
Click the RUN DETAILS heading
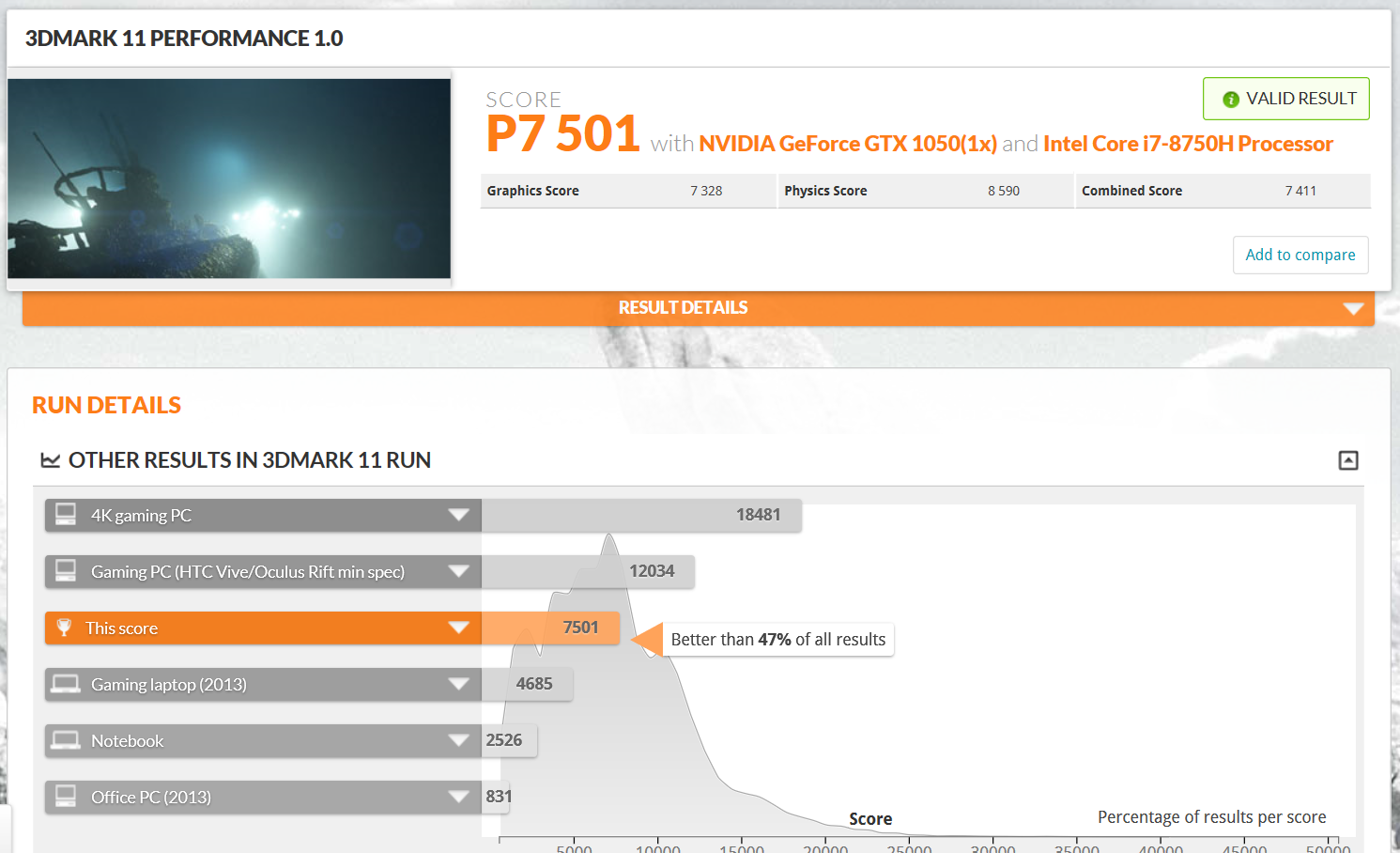tap(106, 405)
